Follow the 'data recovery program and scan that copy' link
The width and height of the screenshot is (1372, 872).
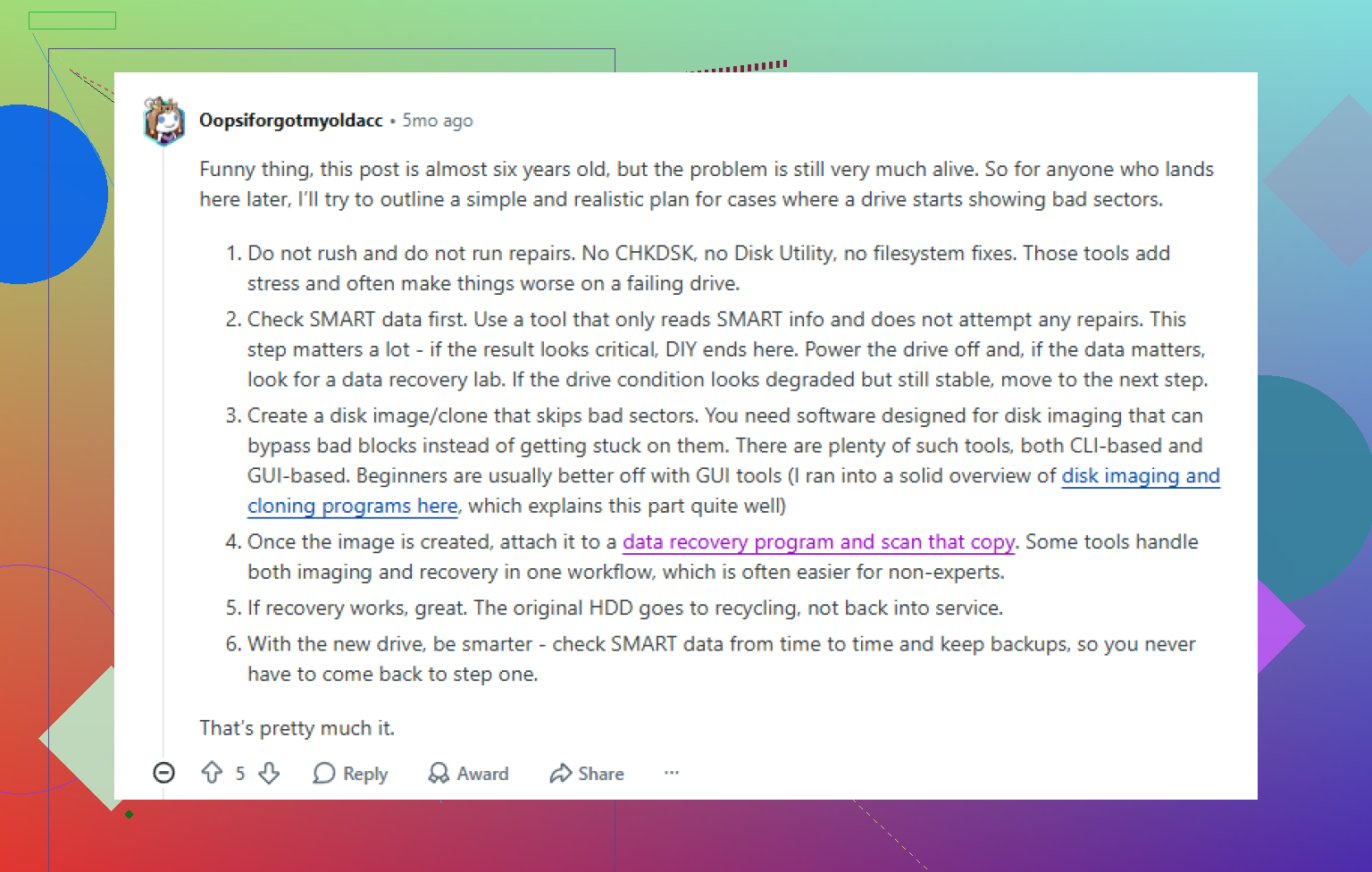tap(819, 542)
